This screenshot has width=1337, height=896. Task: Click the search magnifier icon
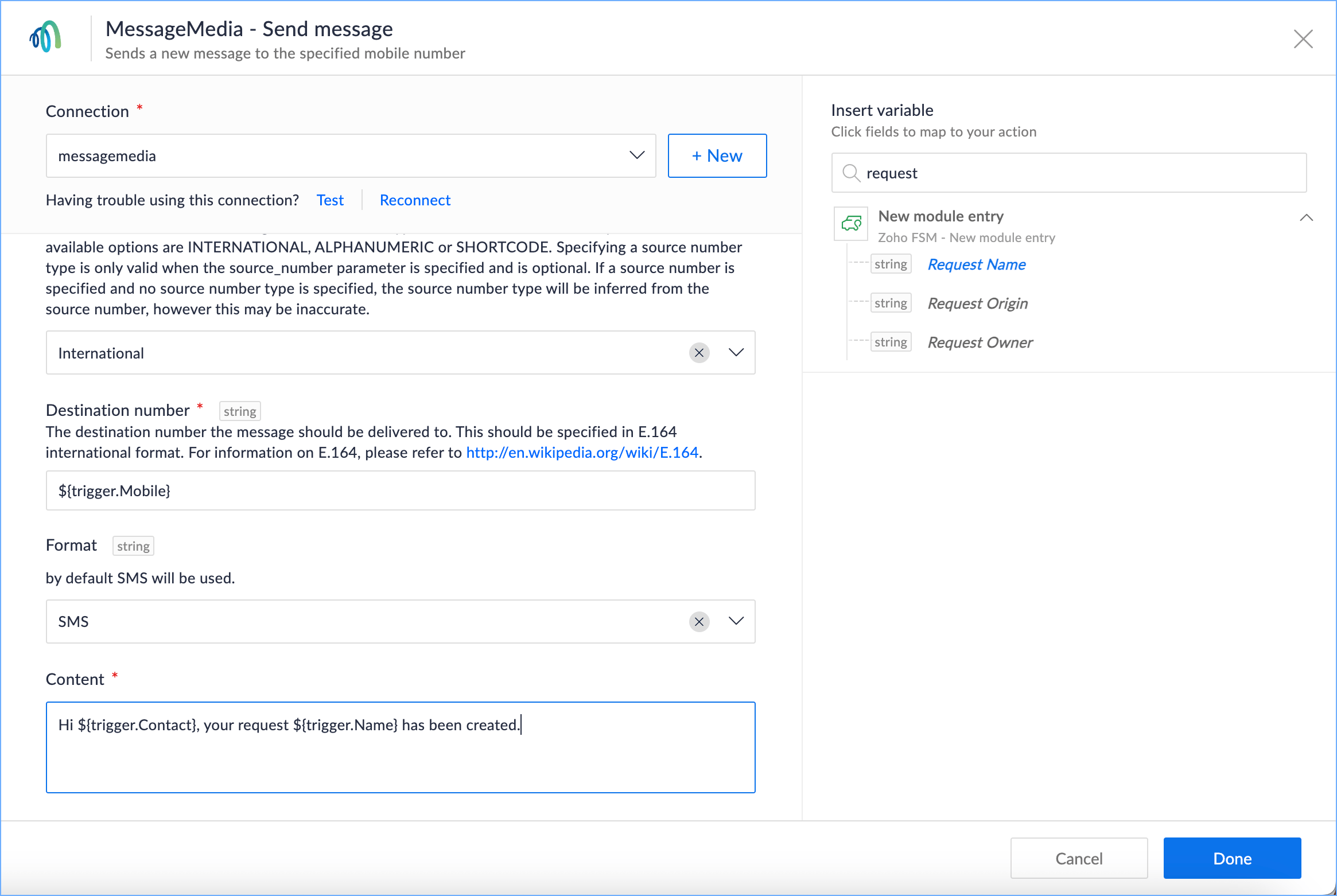850,173
